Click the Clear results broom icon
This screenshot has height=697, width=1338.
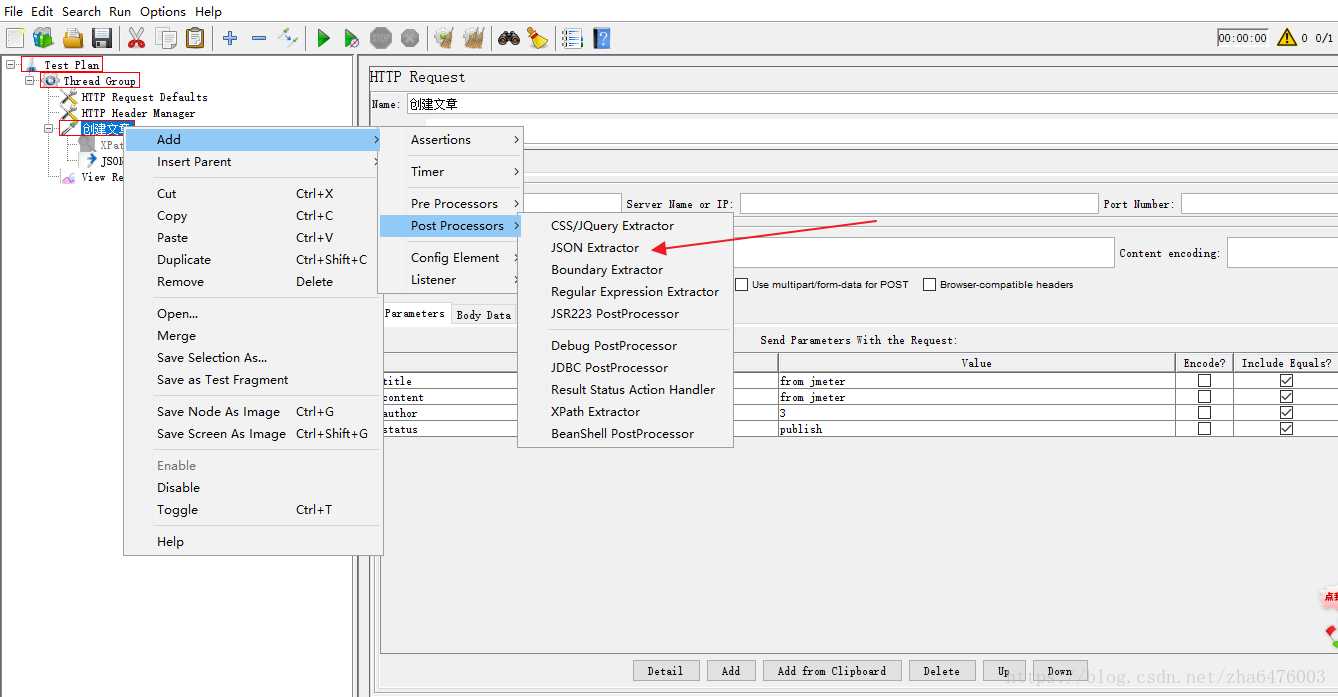tap(444, 38)
